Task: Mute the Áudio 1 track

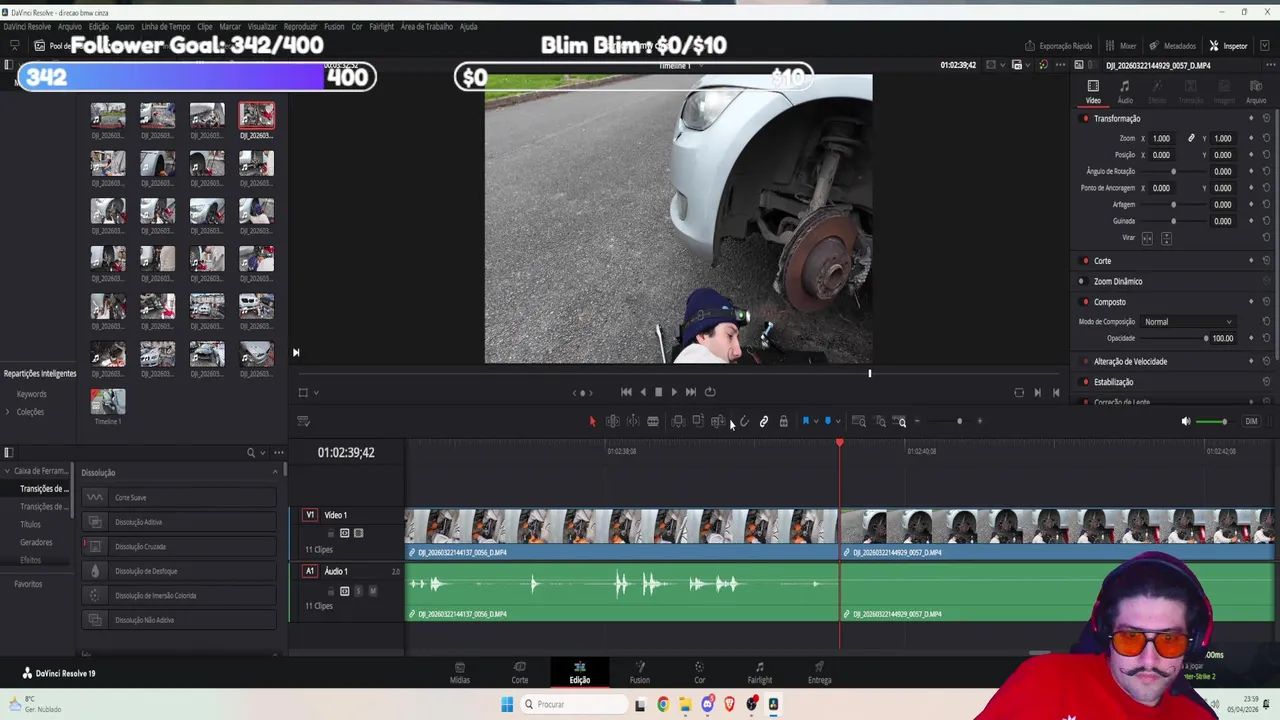Action: [373, 591]
